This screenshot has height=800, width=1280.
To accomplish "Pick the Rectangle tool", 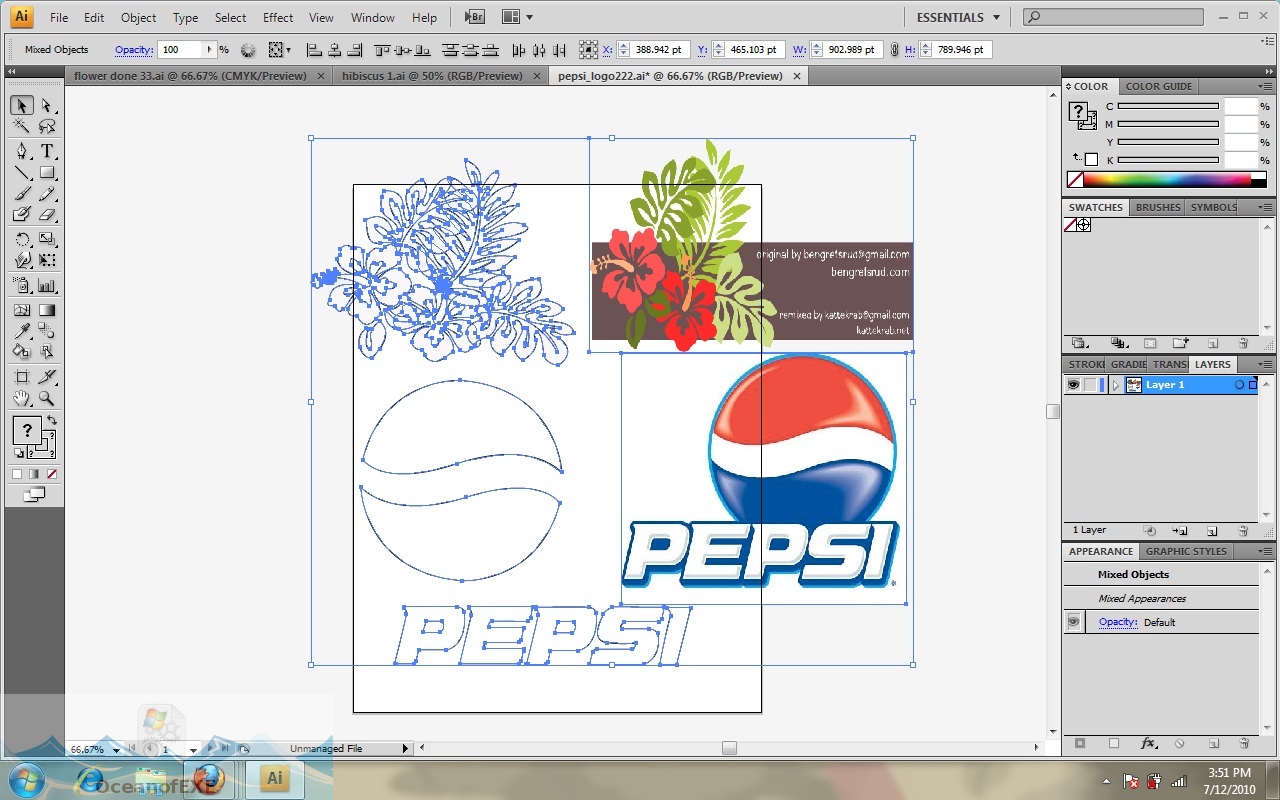I will [x=47, y=172].
